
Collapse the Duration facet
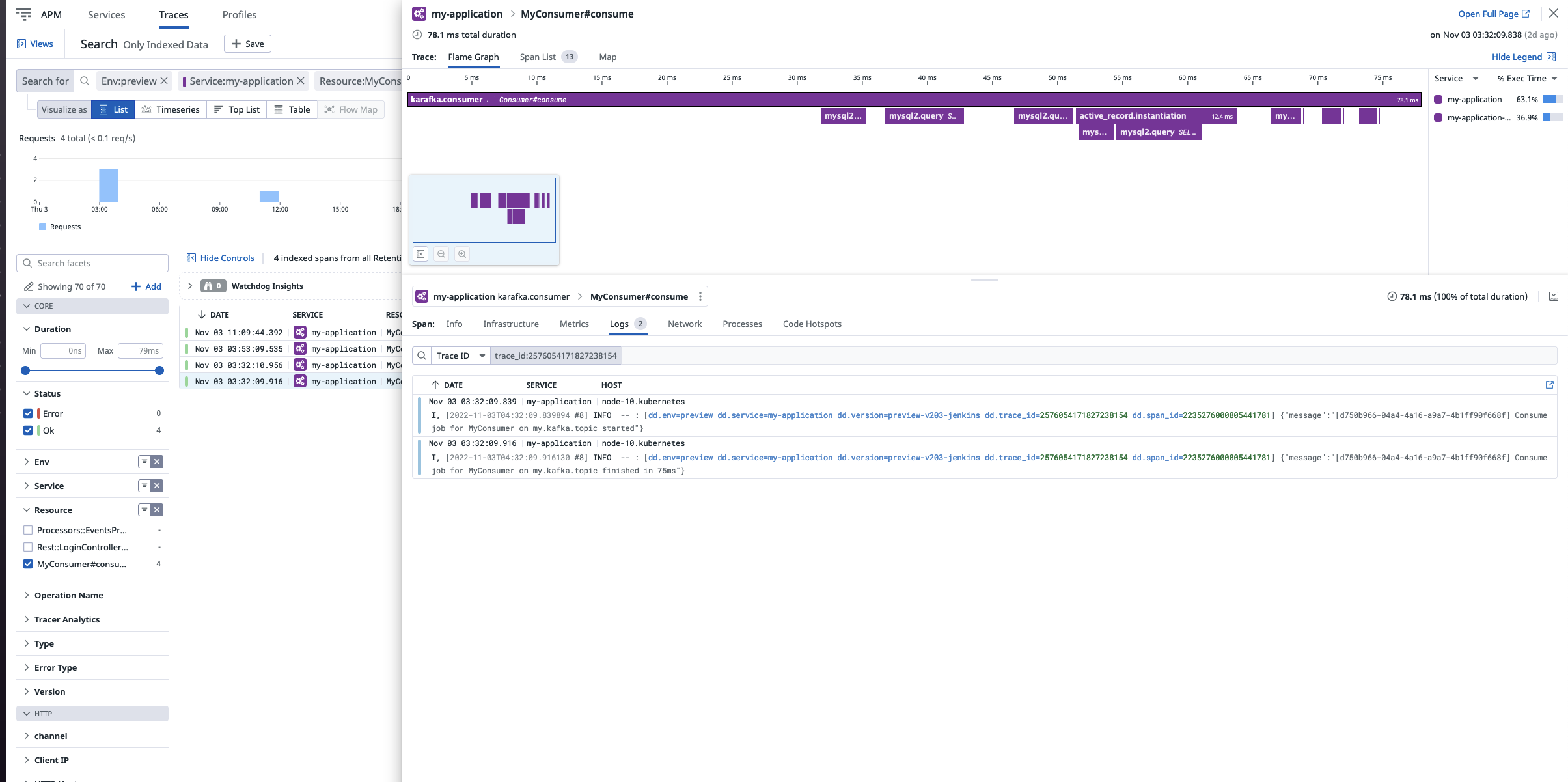tap(27, 329)
